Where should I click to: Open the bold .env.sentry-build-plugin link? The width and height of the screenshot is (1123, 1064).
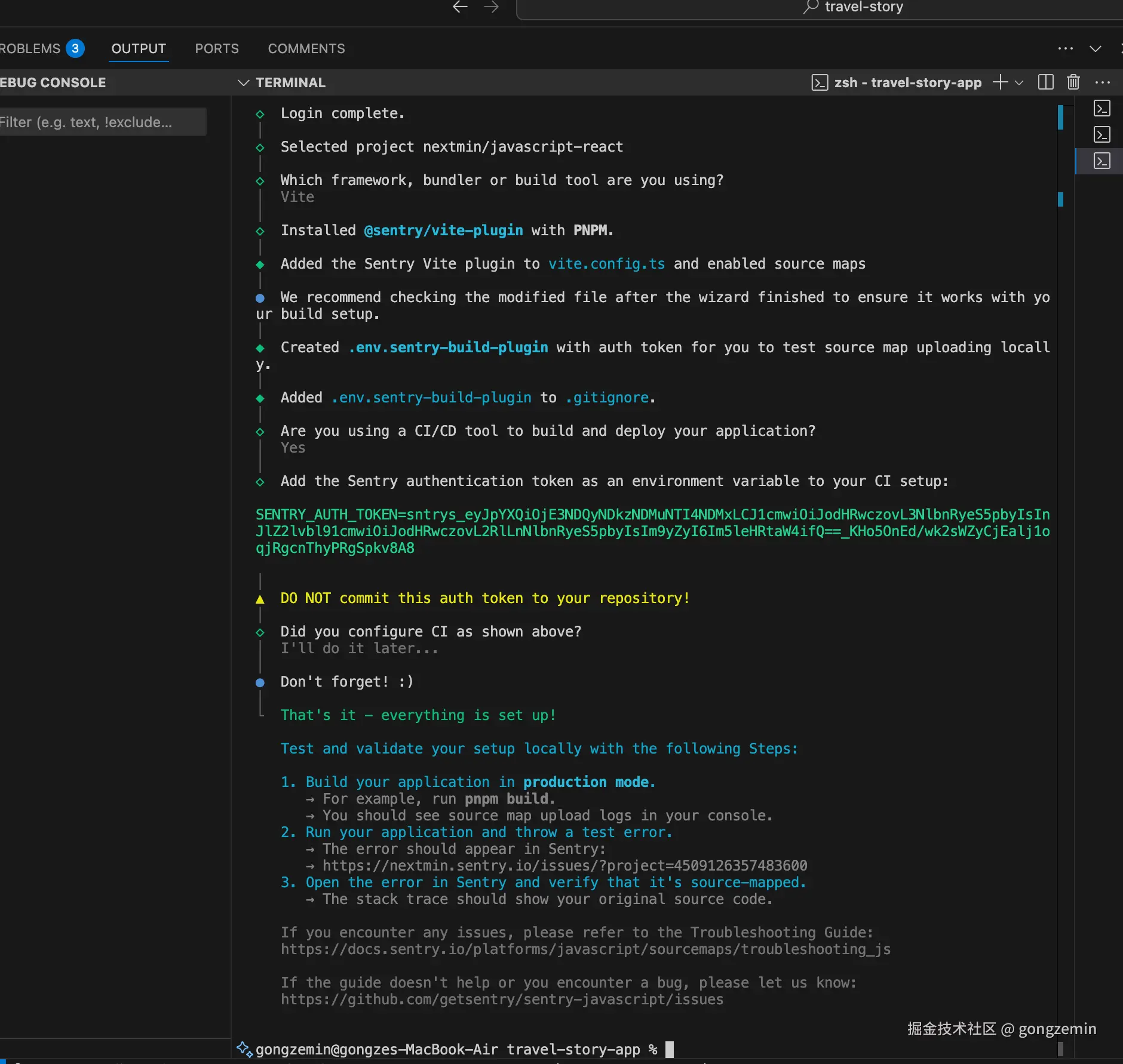pos(449,348)
